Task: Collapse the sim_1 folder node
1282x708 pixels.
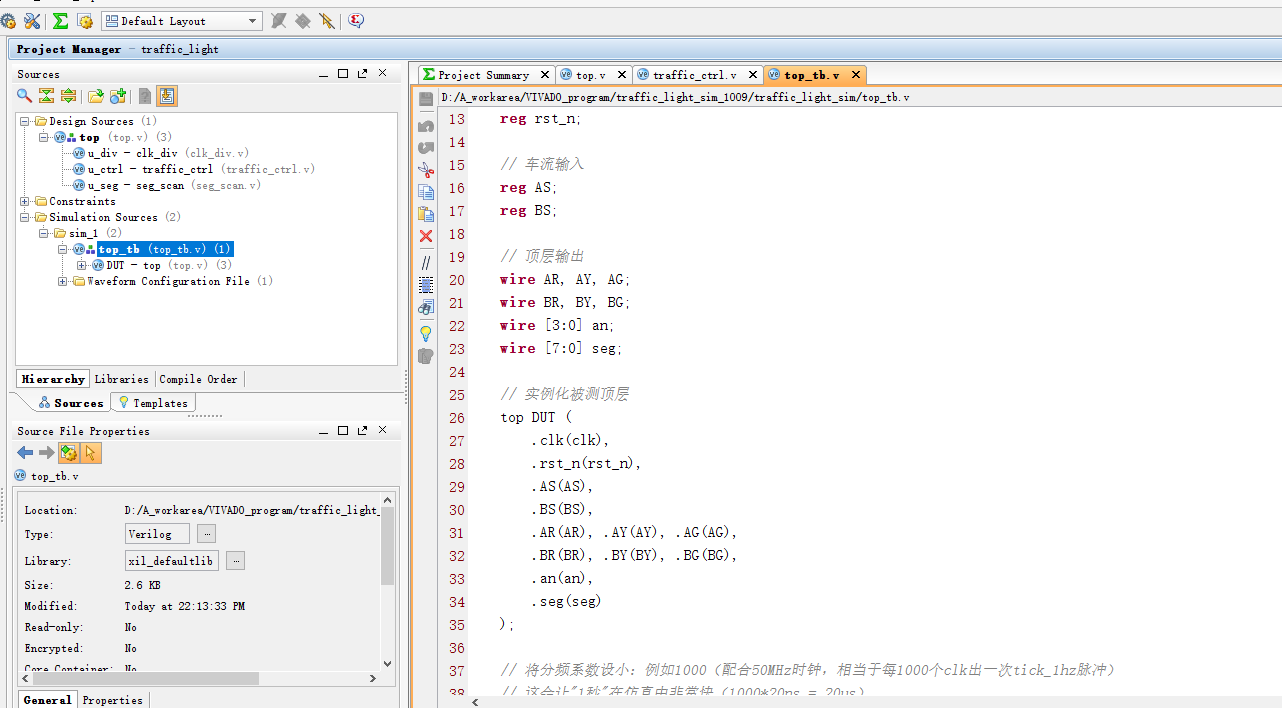Action: (44, 233)
